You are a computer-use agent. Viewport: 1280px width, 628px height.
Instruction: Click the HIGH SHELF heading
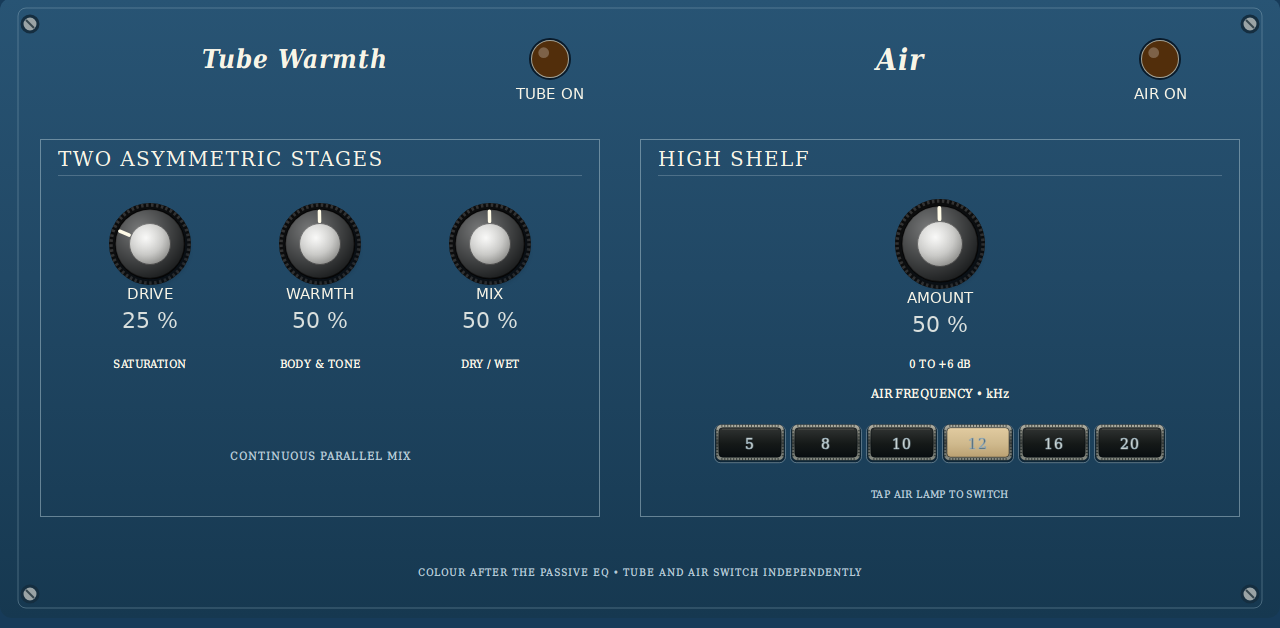tap(734, 159)
